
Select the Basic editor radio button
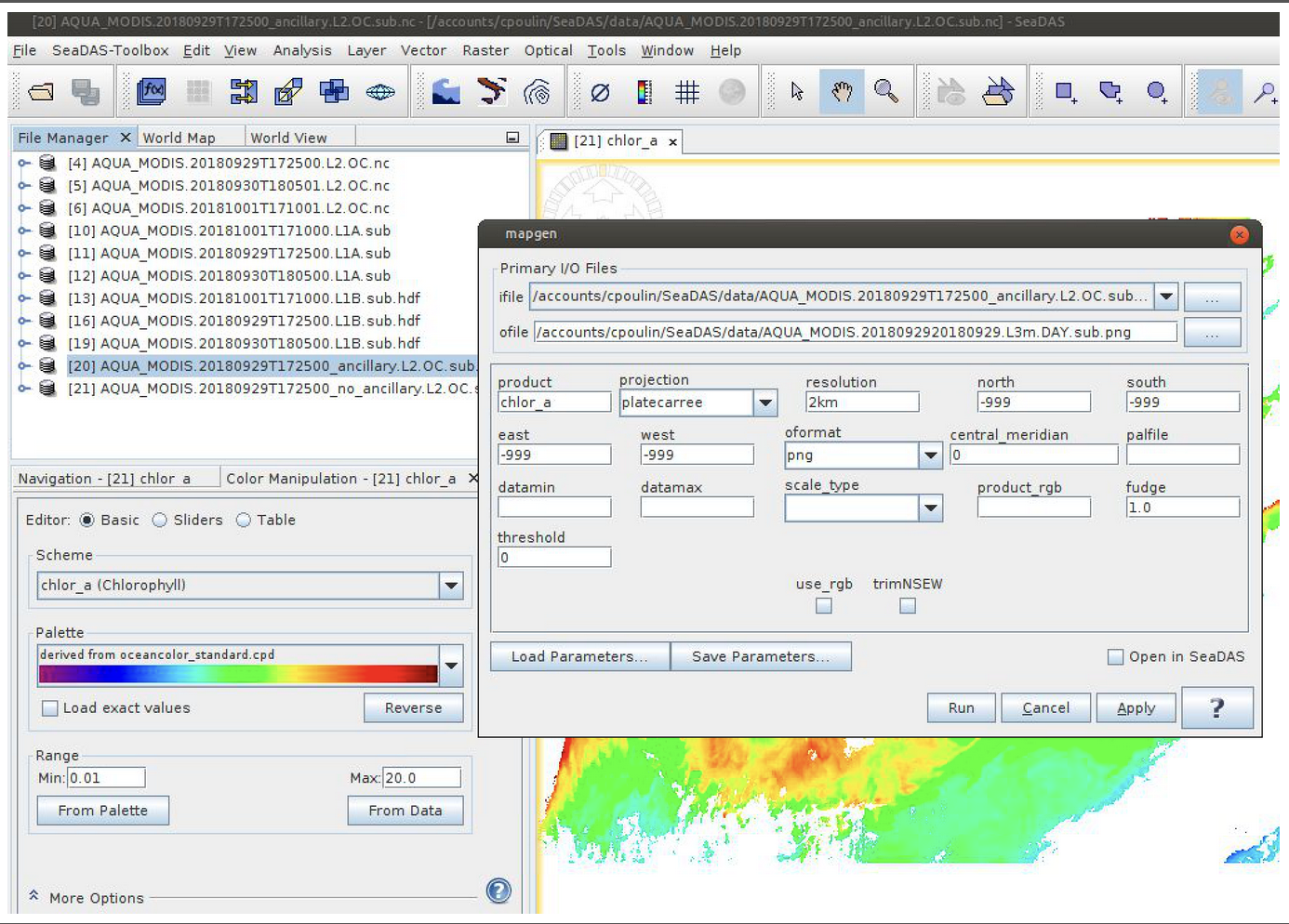(86, 520)
